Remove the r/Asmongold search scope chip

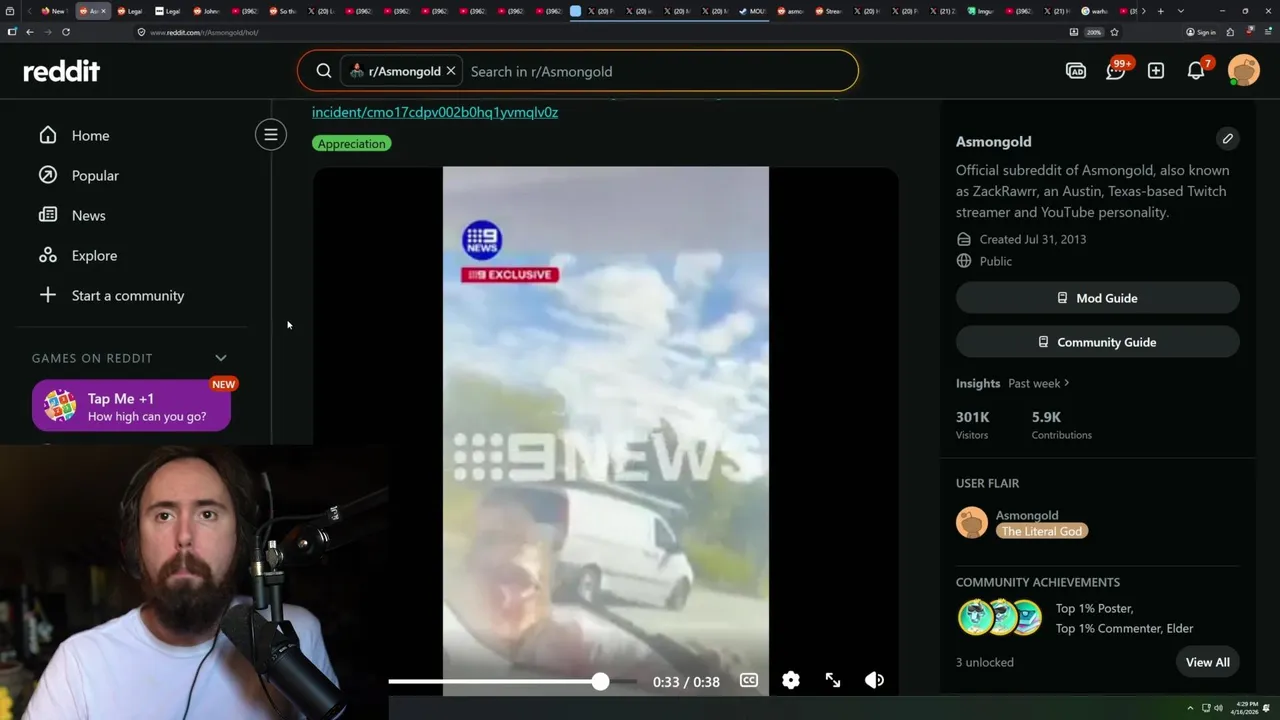[451, 71]
